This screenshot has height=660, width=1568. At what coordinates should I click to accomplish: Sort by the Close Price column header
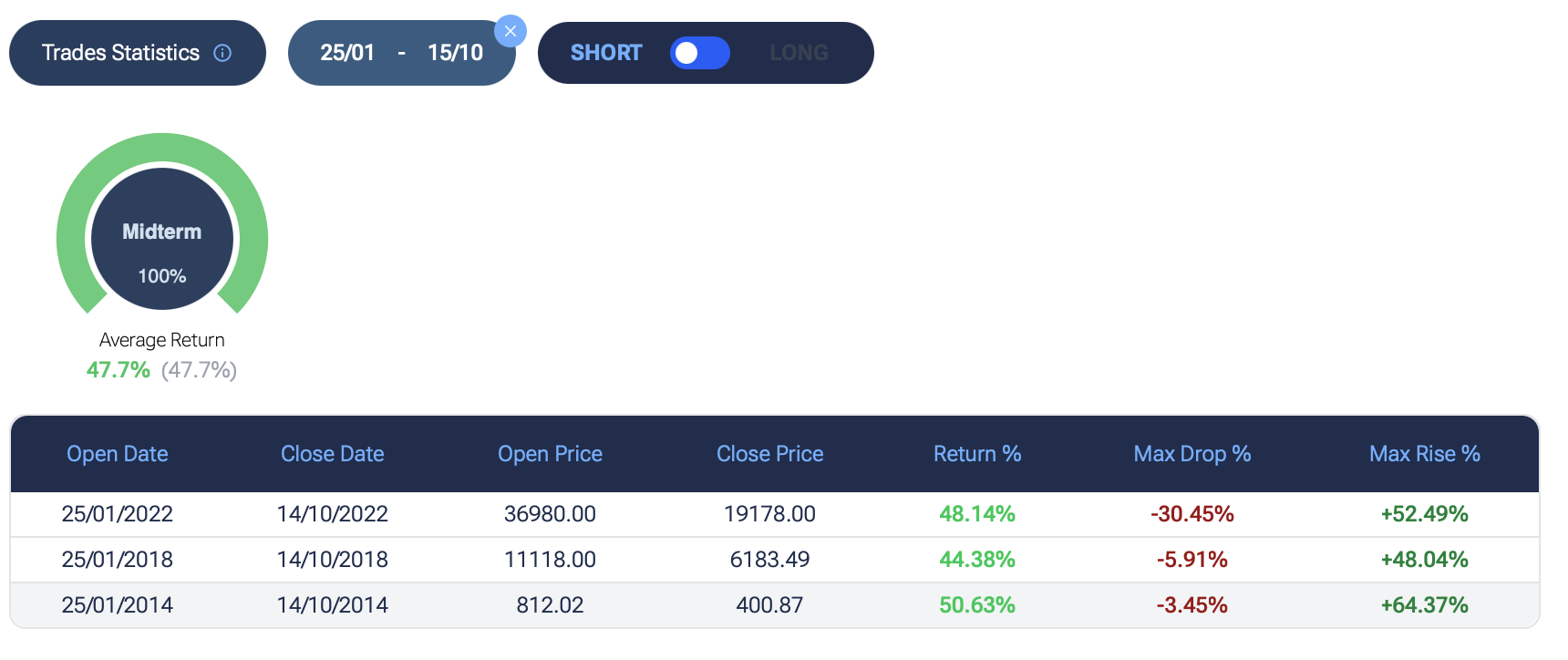click(x=769, y=454)
